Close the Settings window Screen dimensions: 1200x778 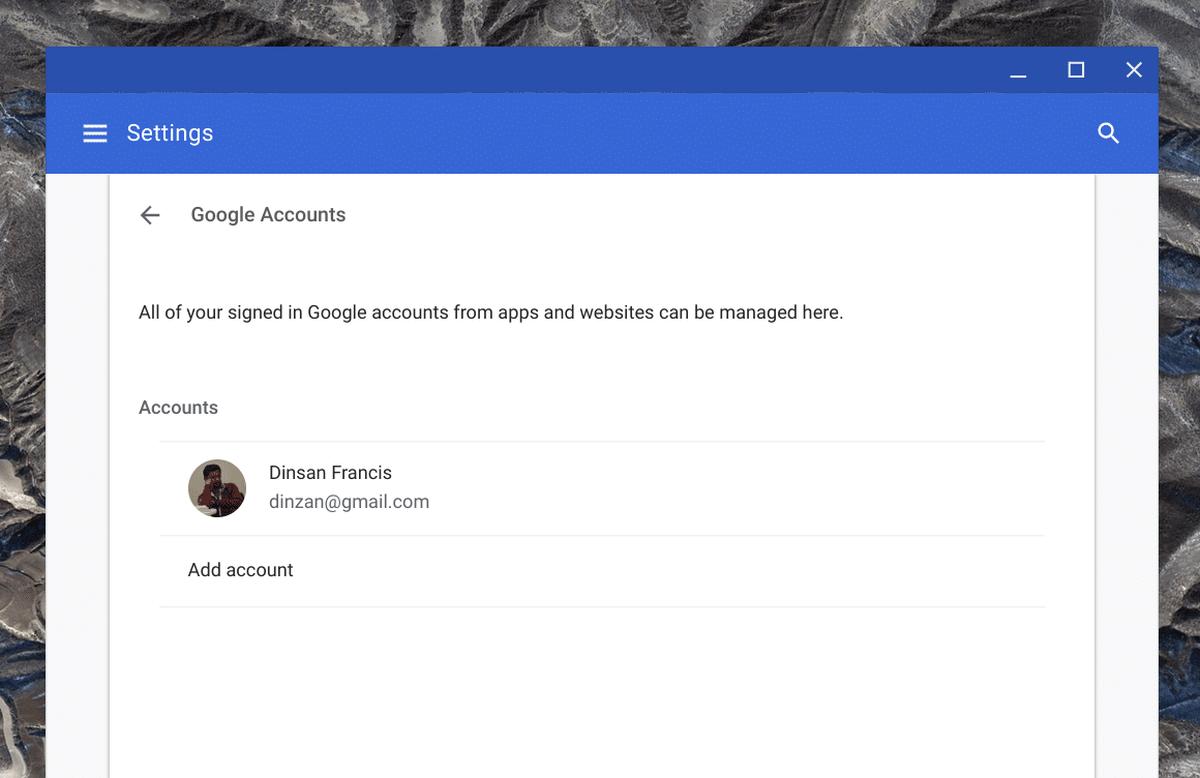(x=1134, y=70)
